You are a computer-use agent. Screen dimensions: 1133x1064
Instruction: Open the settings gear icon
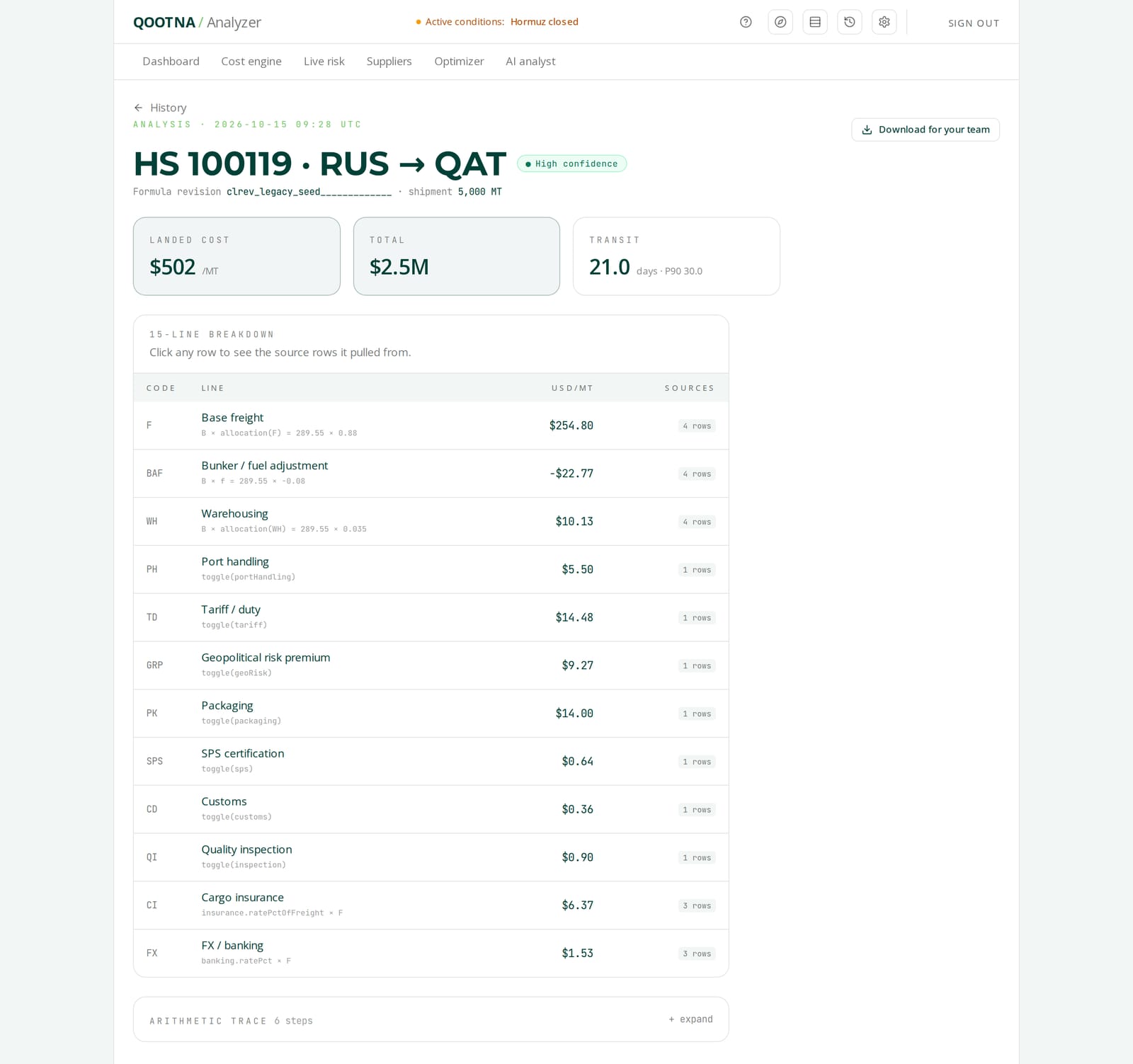tap(884, 22)
